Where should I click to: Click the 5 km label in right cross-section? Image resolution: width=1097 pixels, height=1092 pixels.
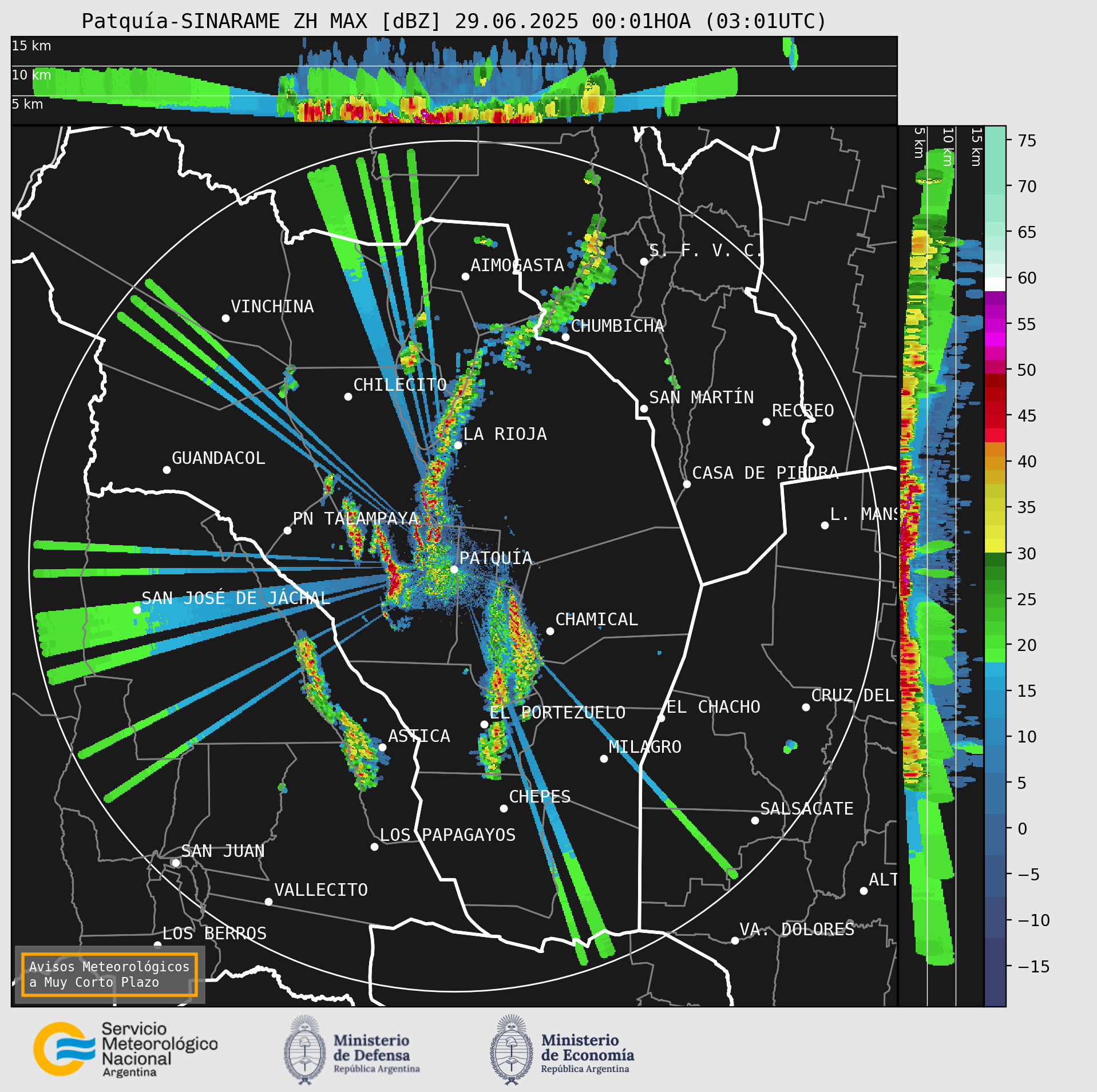coord(919,142)
